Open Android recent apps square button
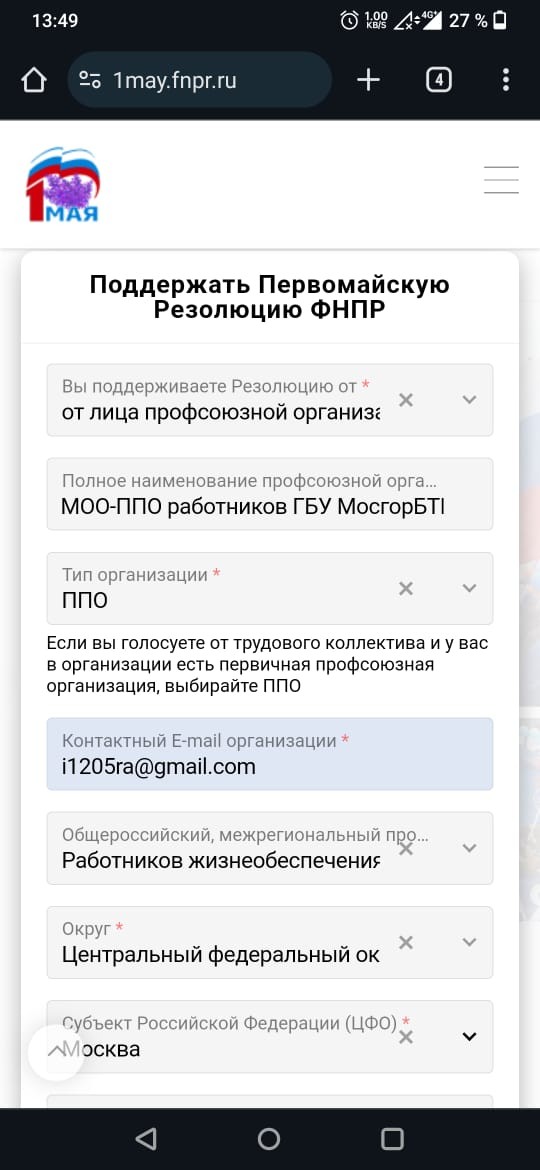The height and width of the screenshot is (1170, 540). (x=392, y=1139)
